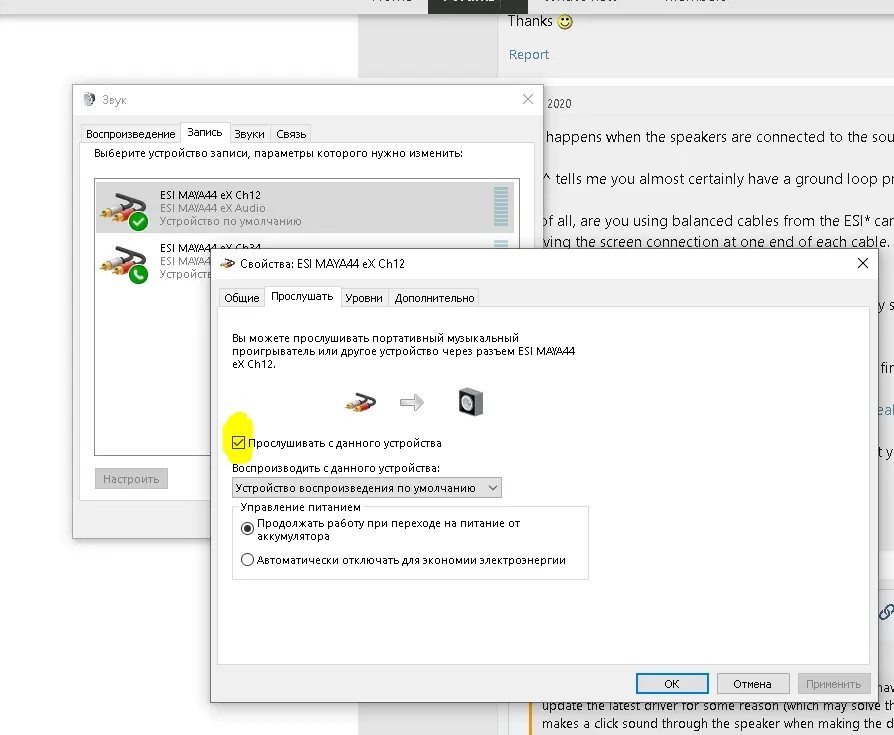Toggle Прослушивать с данного устройства checkbox

238,442
